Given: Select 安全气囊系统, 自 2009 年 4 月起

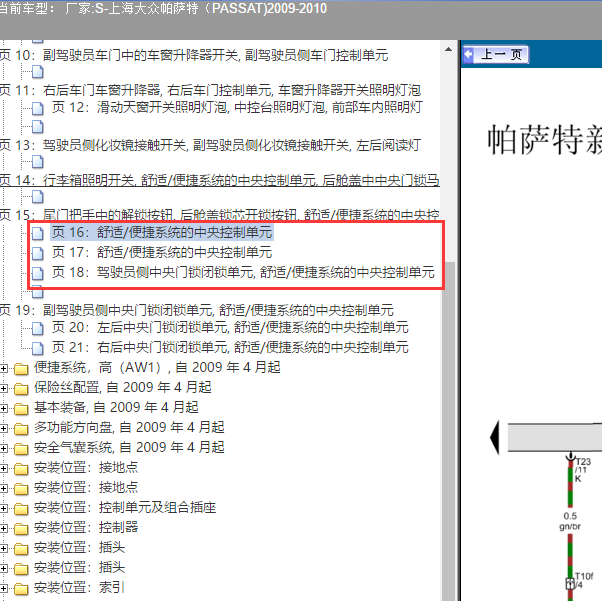Looking at the screenshot, I should point(129,447).
